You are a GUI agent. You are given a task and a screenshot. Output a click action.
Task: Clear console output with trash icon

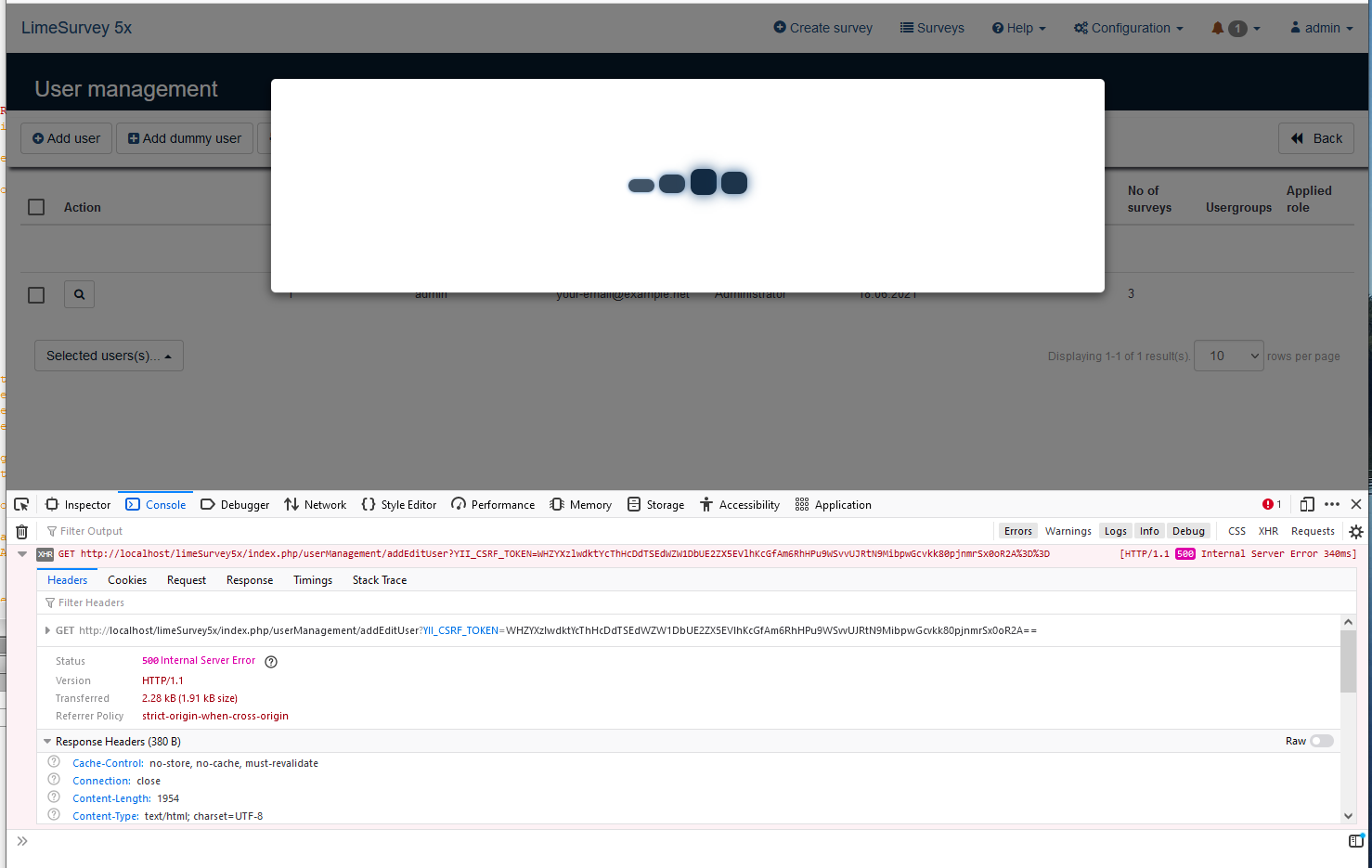pos(22,532)
